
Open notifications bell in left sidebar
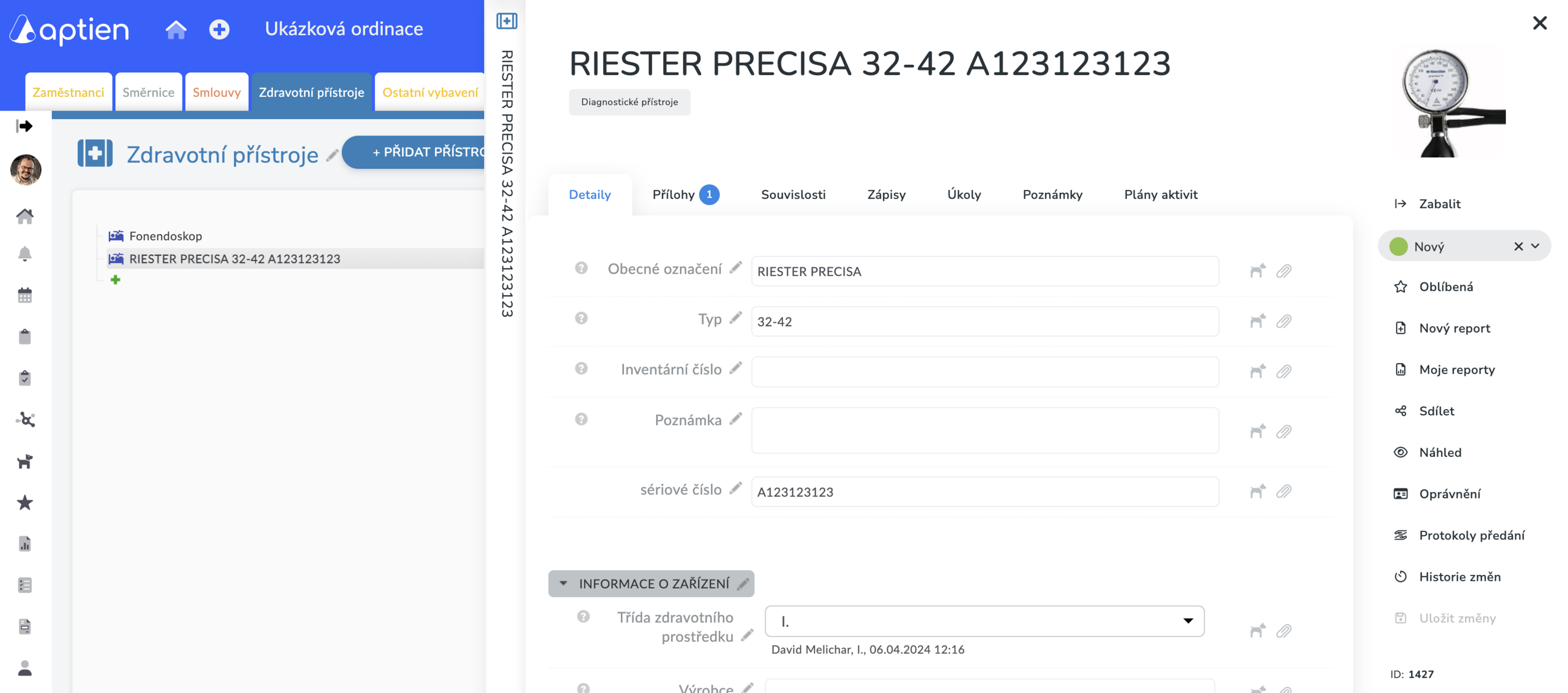click(x=24, y=254)
